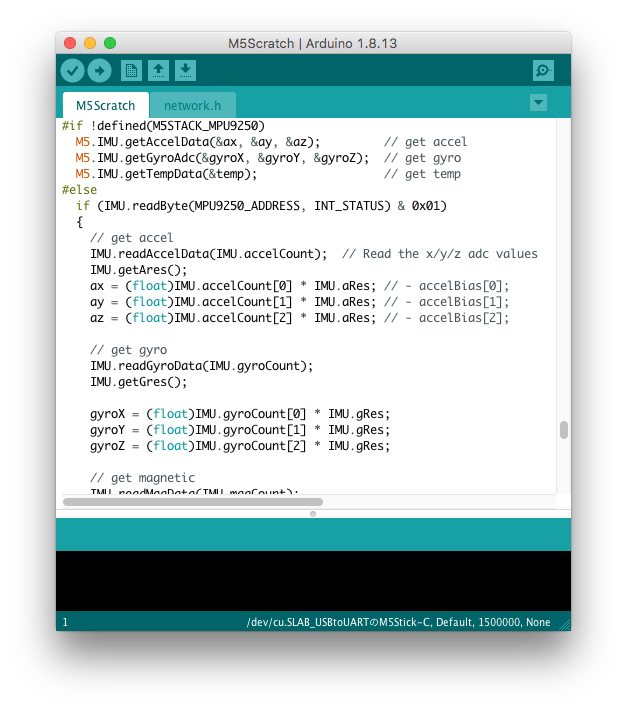The image size is (627, 711).
Task: Open the Serial Monitor magnifier icon
Action: 543,70
